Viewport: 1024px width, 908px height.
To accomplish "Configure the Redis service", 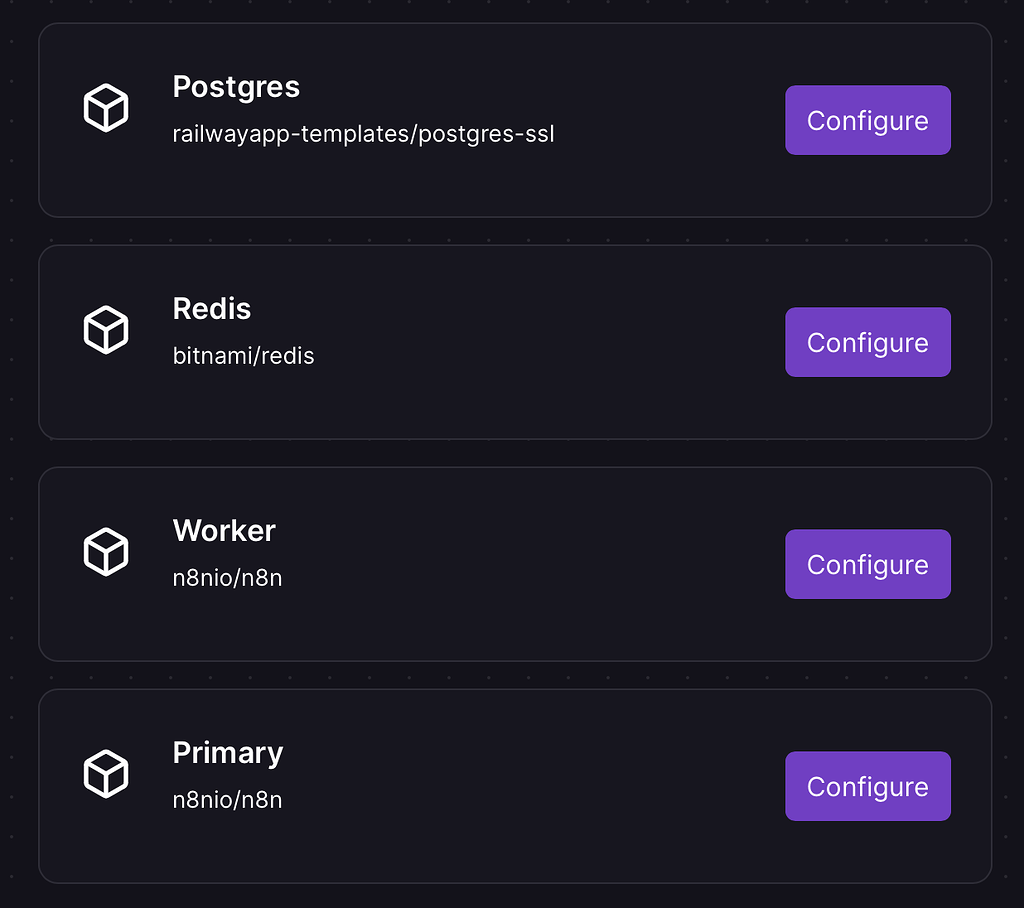I will [868, 342].
